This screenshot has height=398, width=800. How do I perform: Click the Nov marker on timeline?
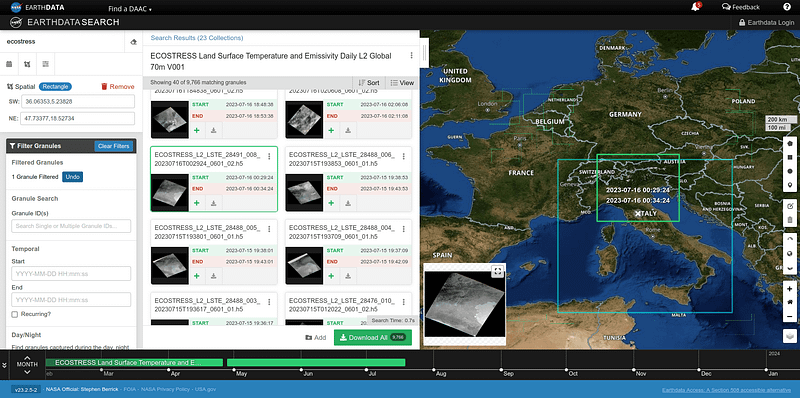tap(635, 371)
